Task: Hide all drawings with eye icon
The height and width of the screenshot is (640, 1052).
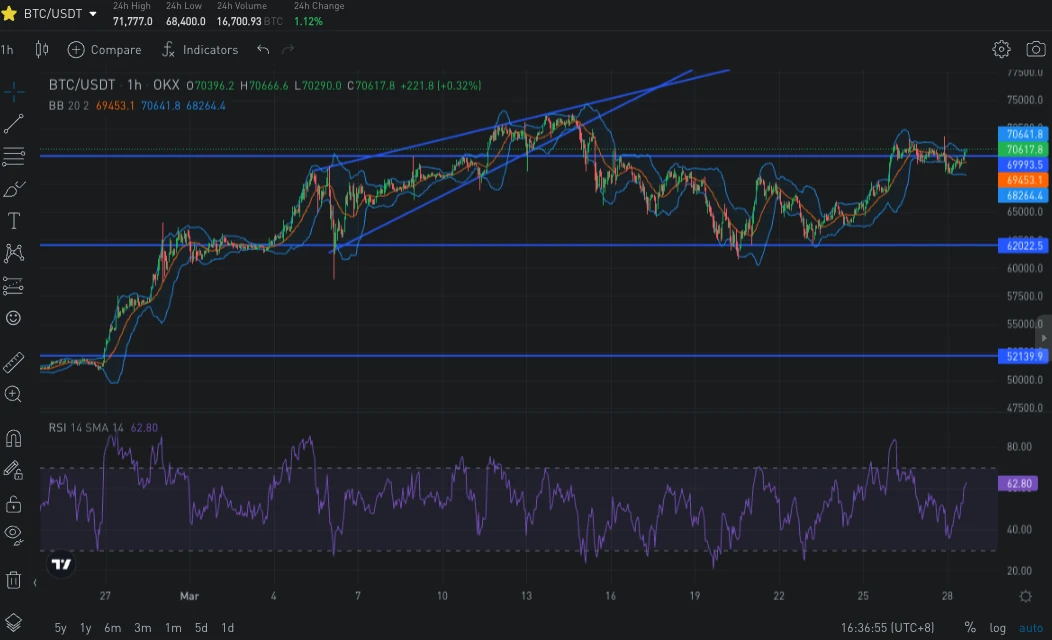Action: pos(14,534)
